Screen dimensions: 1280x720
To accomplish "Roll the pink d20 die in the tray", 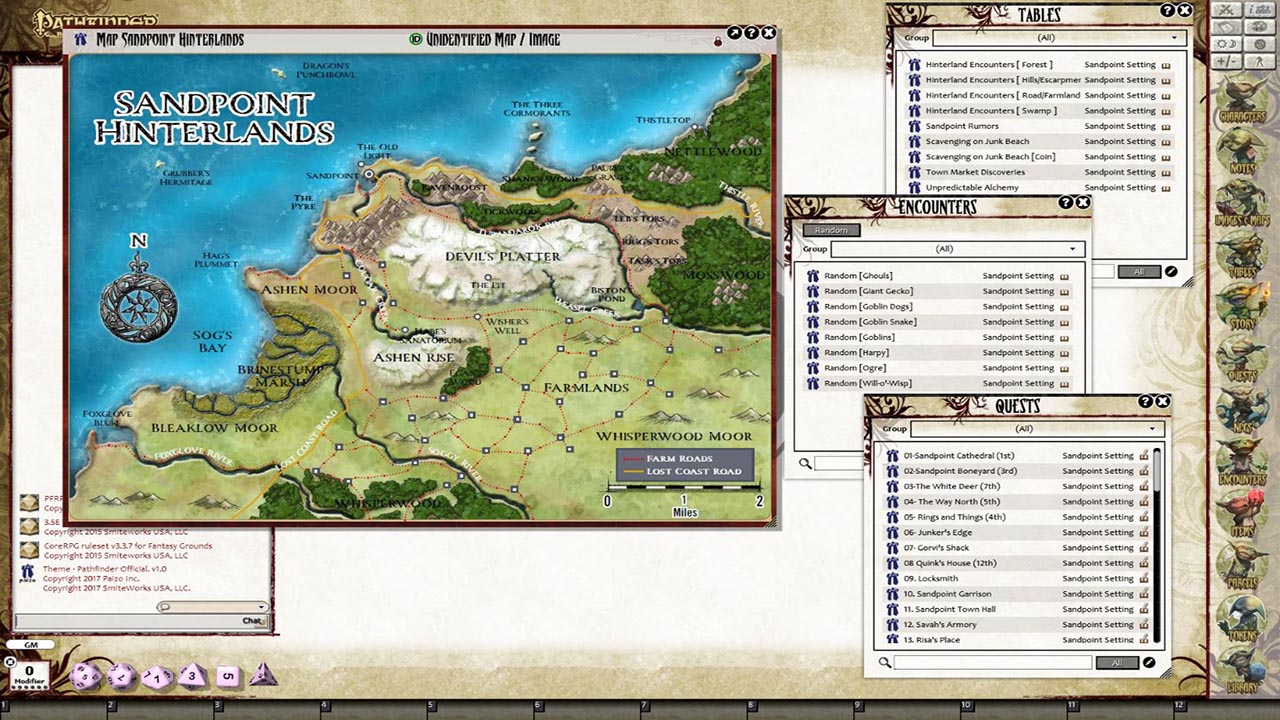I will tap(86, 676).
